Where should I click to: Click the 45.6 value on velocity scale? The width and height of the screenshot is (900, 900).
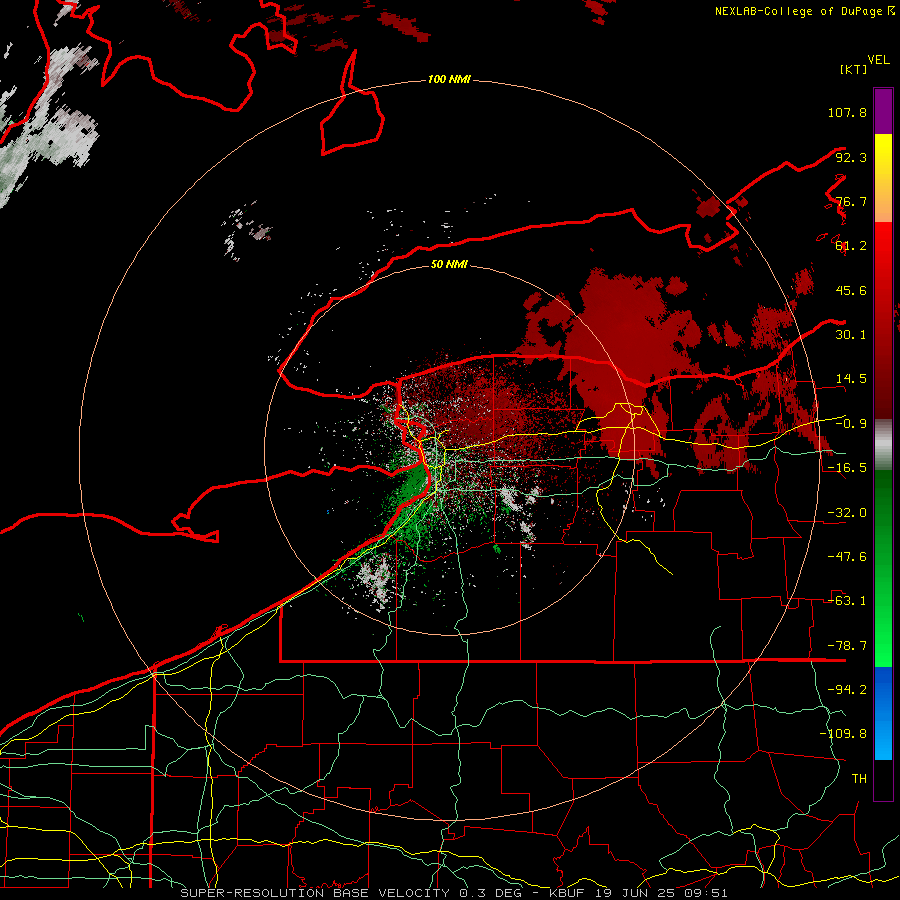click(x=851, y=290)
